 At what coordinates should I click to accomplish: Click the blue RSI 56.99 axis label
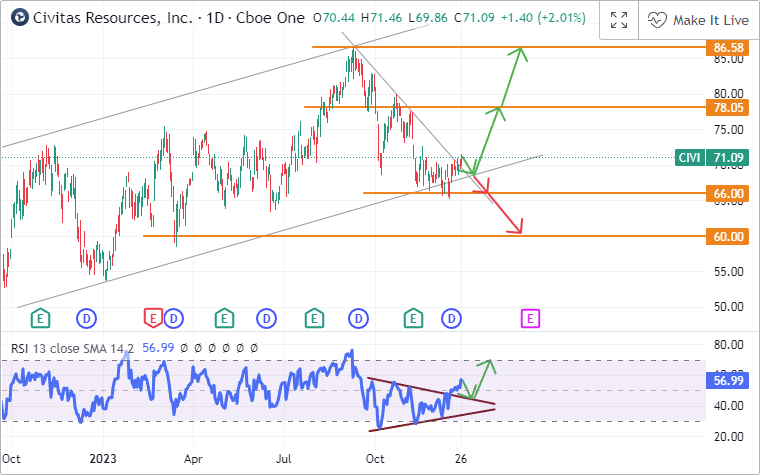[728, 380]
